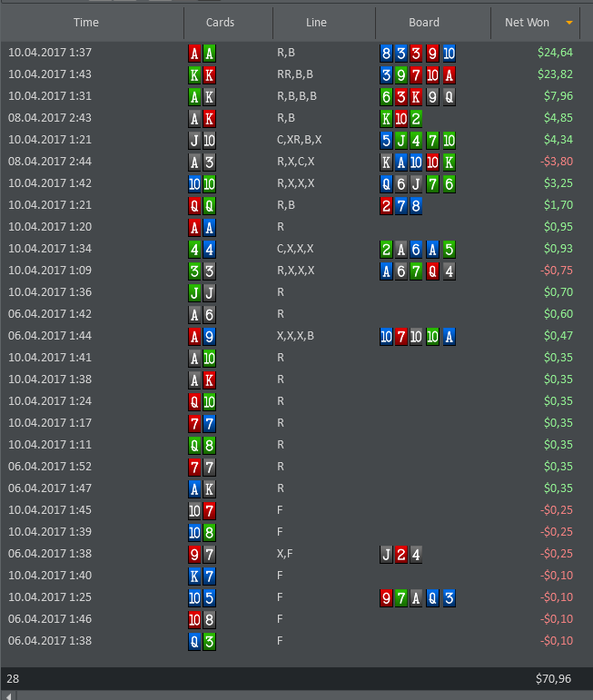Click time 10.04.2017 1:37
Image resolution: width=593 pixels, height=700 pixels.
(x=50, y=52)
